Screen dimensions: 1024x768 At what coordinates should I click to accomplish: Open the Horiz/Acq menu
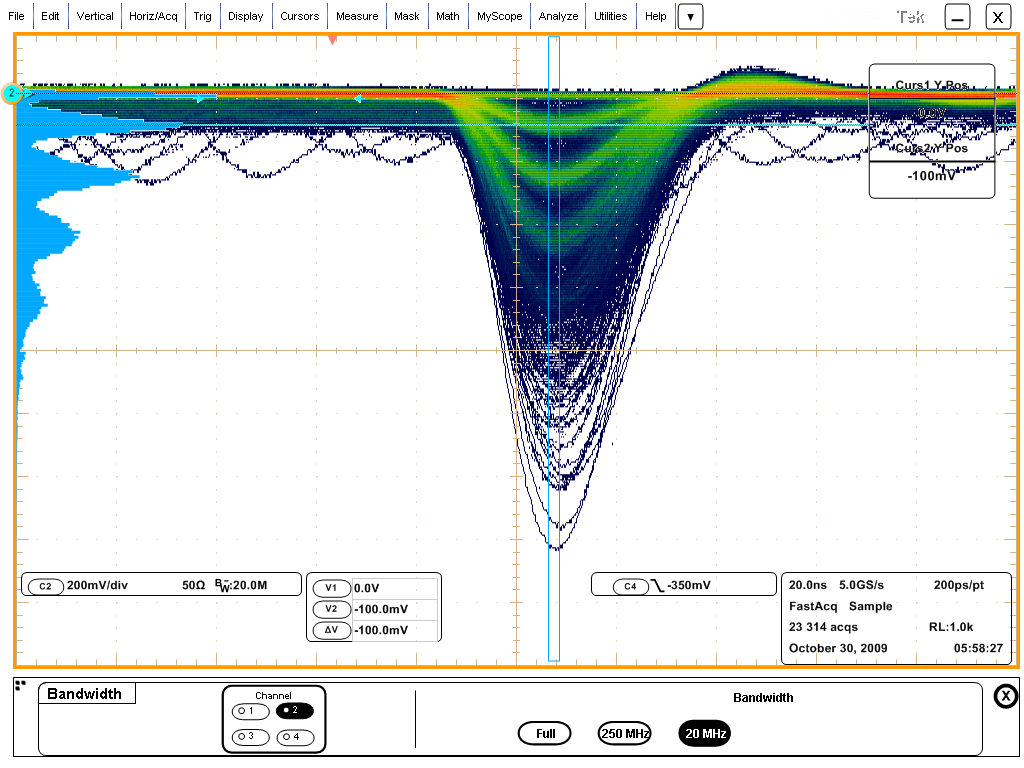click(x=153, y=16)
